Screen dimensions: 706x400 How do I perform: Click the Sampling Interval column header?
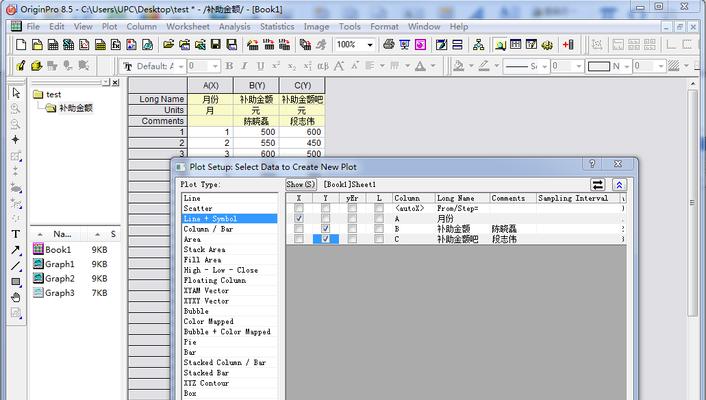(578, 198)
